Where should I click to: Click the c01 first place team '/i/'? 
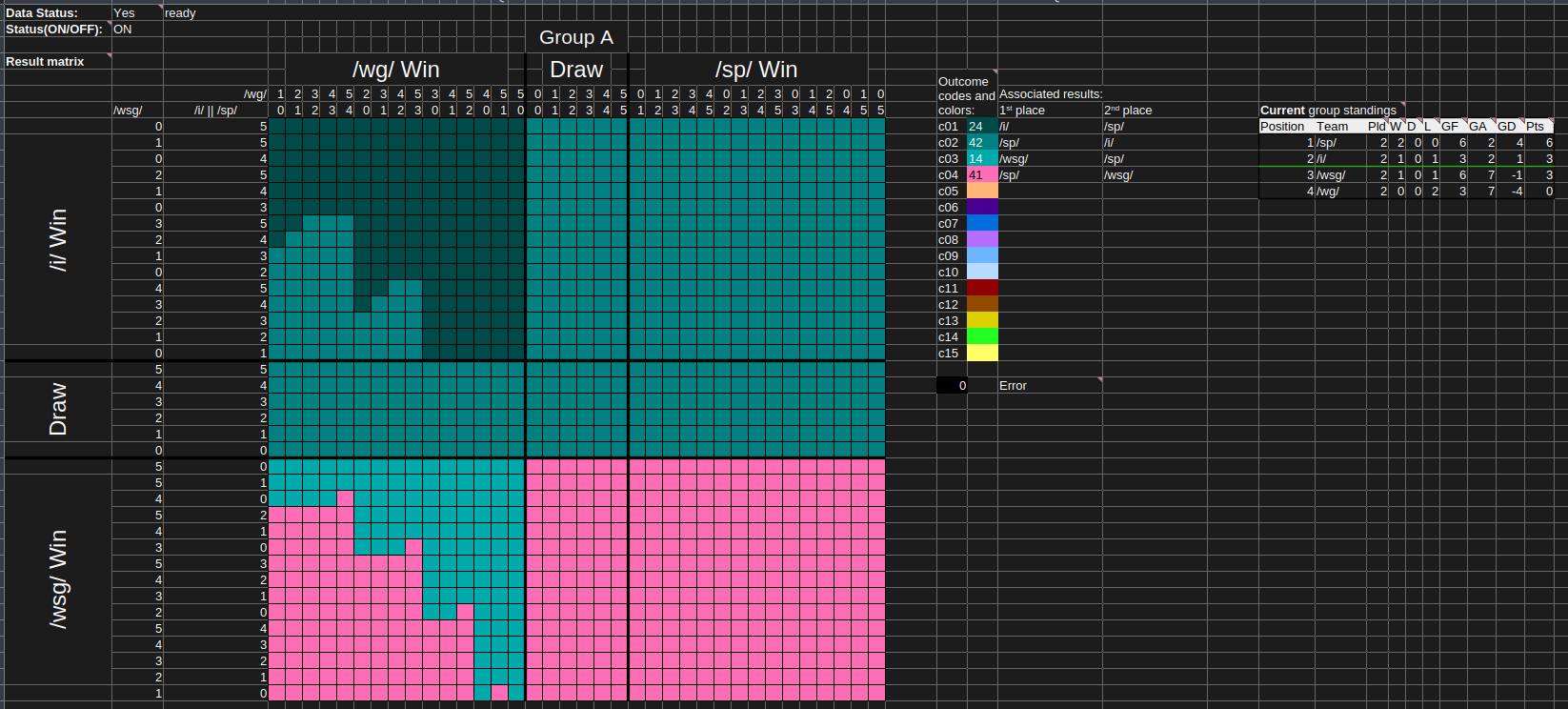(x=1004, y=126)
